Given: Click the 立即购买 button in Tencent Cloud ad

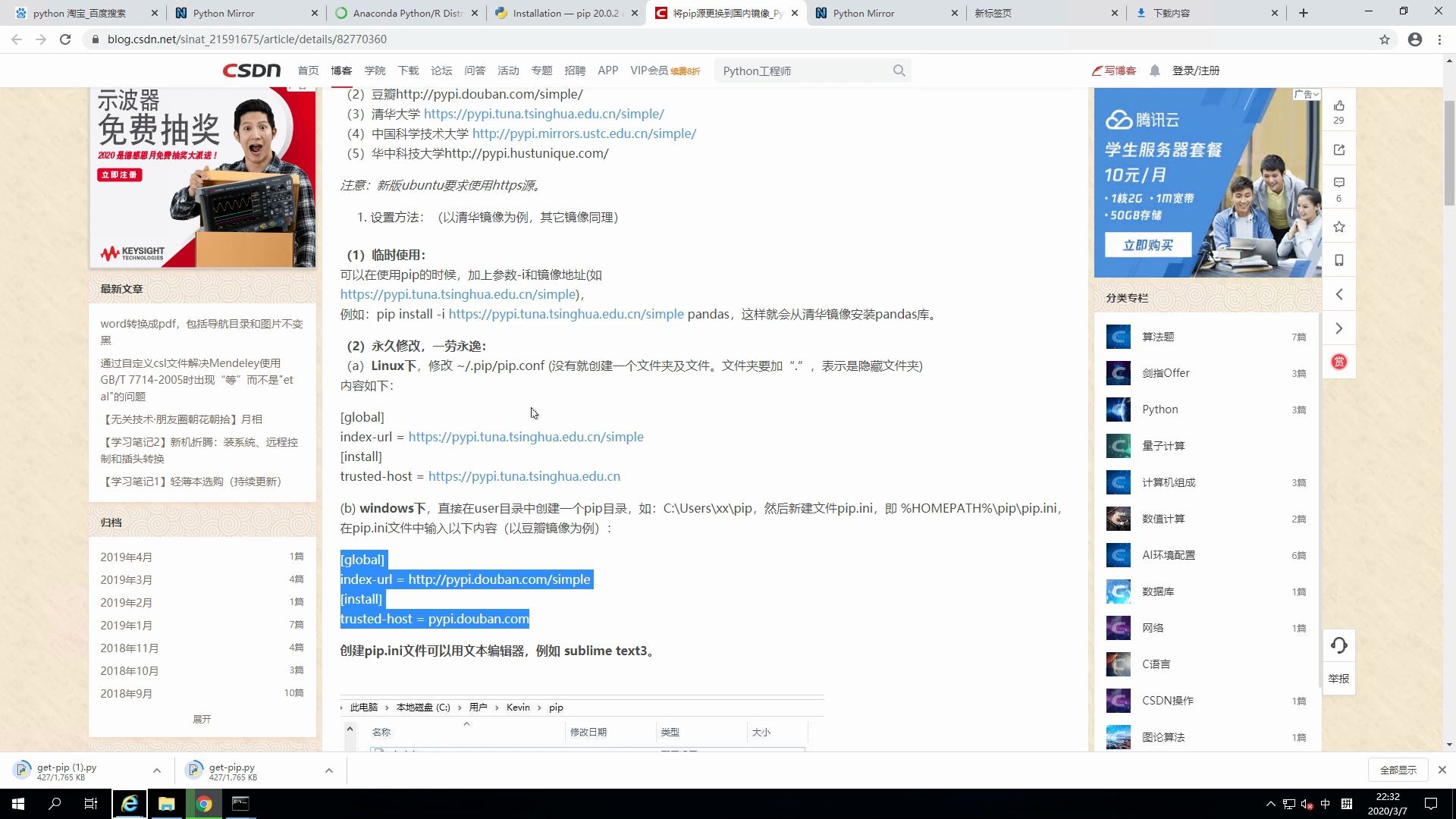Looking at the screenshot, I should [x=1148, y=244].
